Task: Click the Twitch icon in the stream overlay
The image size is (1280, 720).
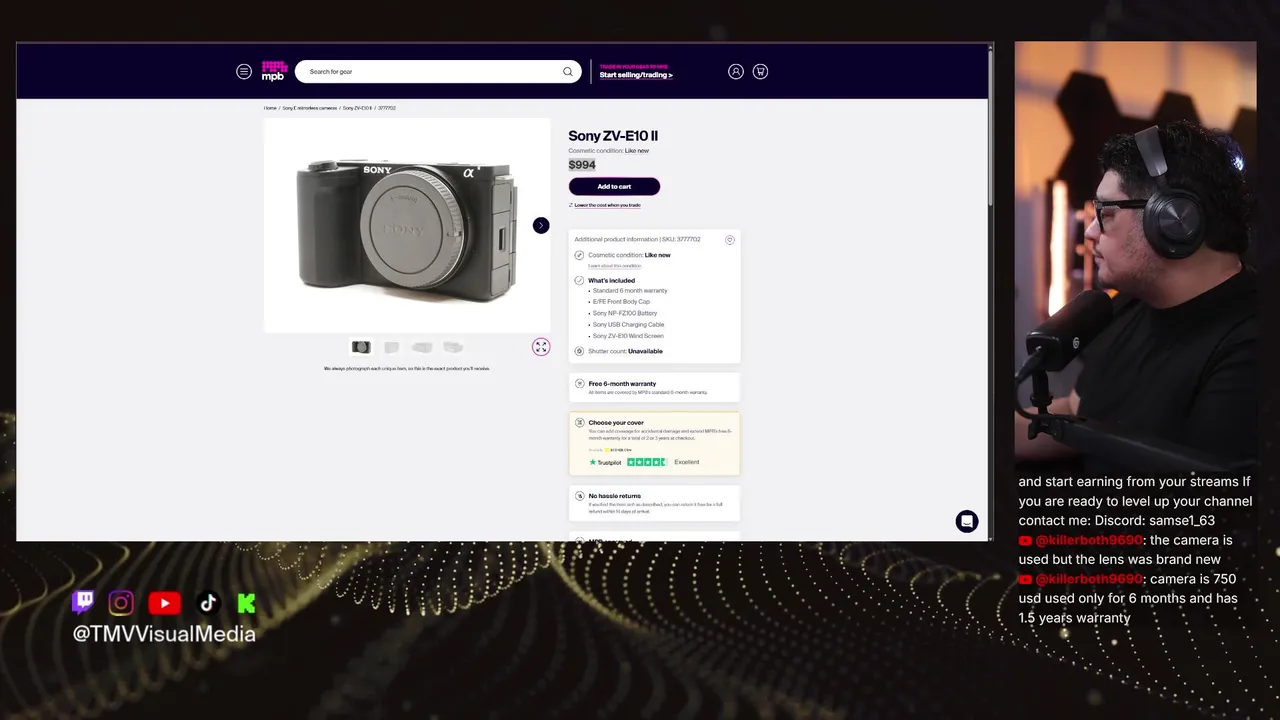Action: 83,602
